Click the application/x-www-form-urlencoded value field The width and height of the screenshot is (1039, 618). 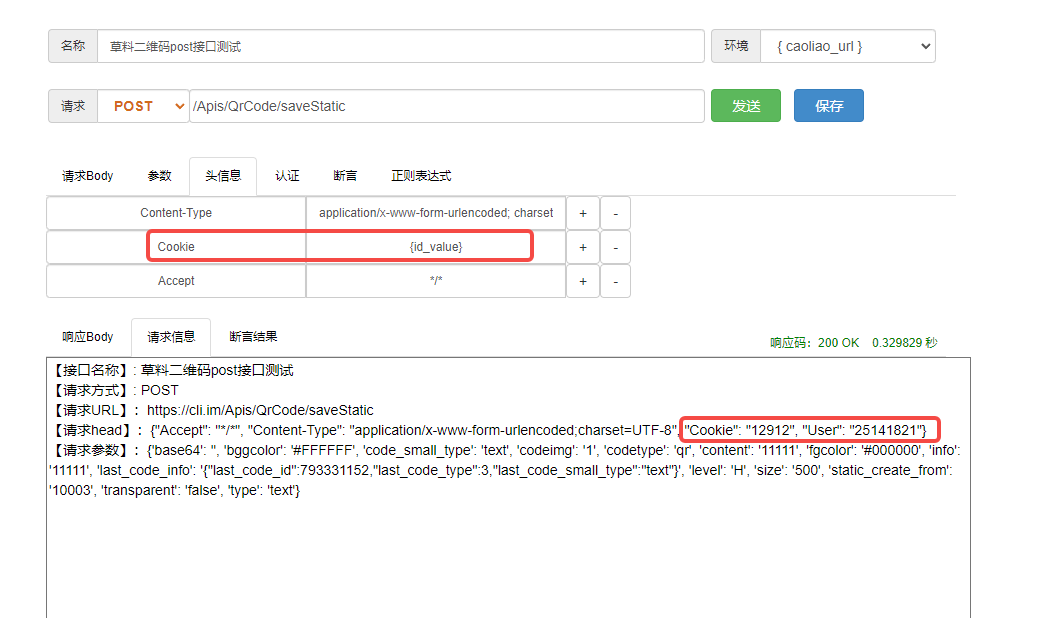coord(436,213)
